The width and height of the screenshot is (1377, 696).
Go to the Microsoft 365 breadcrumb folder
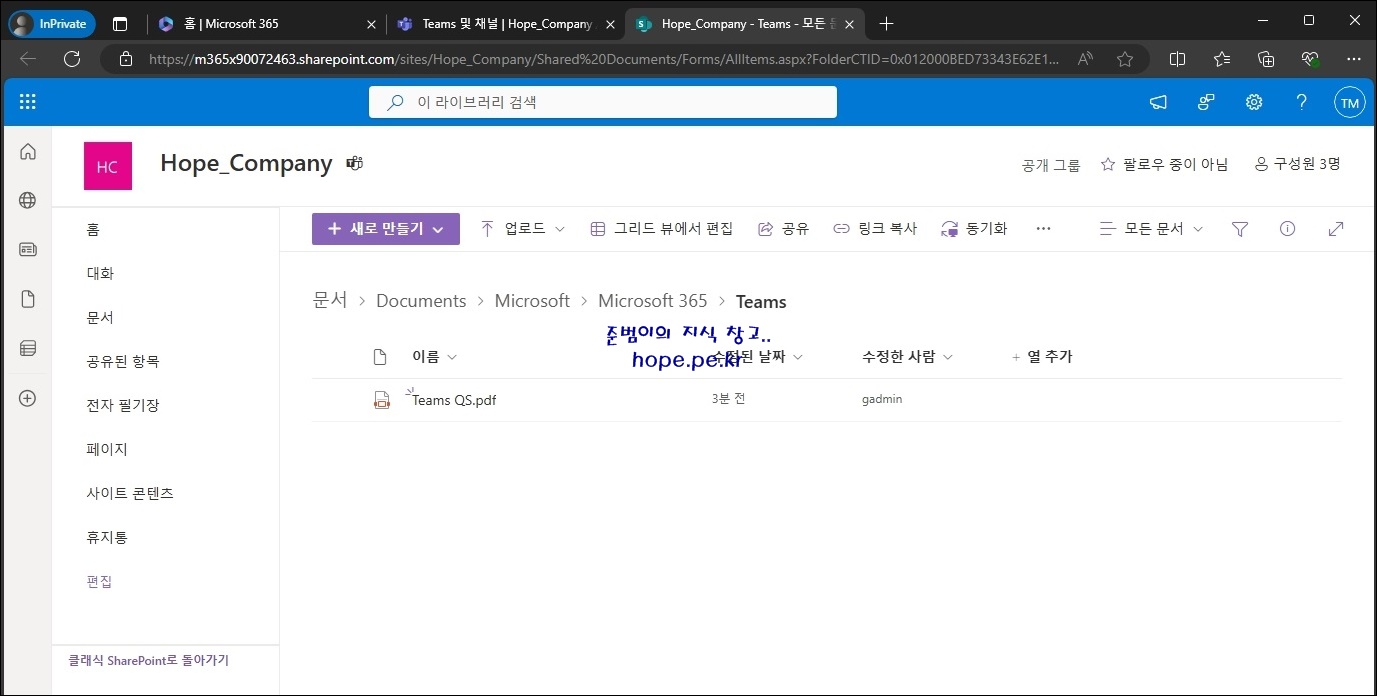tap(652, 301)
